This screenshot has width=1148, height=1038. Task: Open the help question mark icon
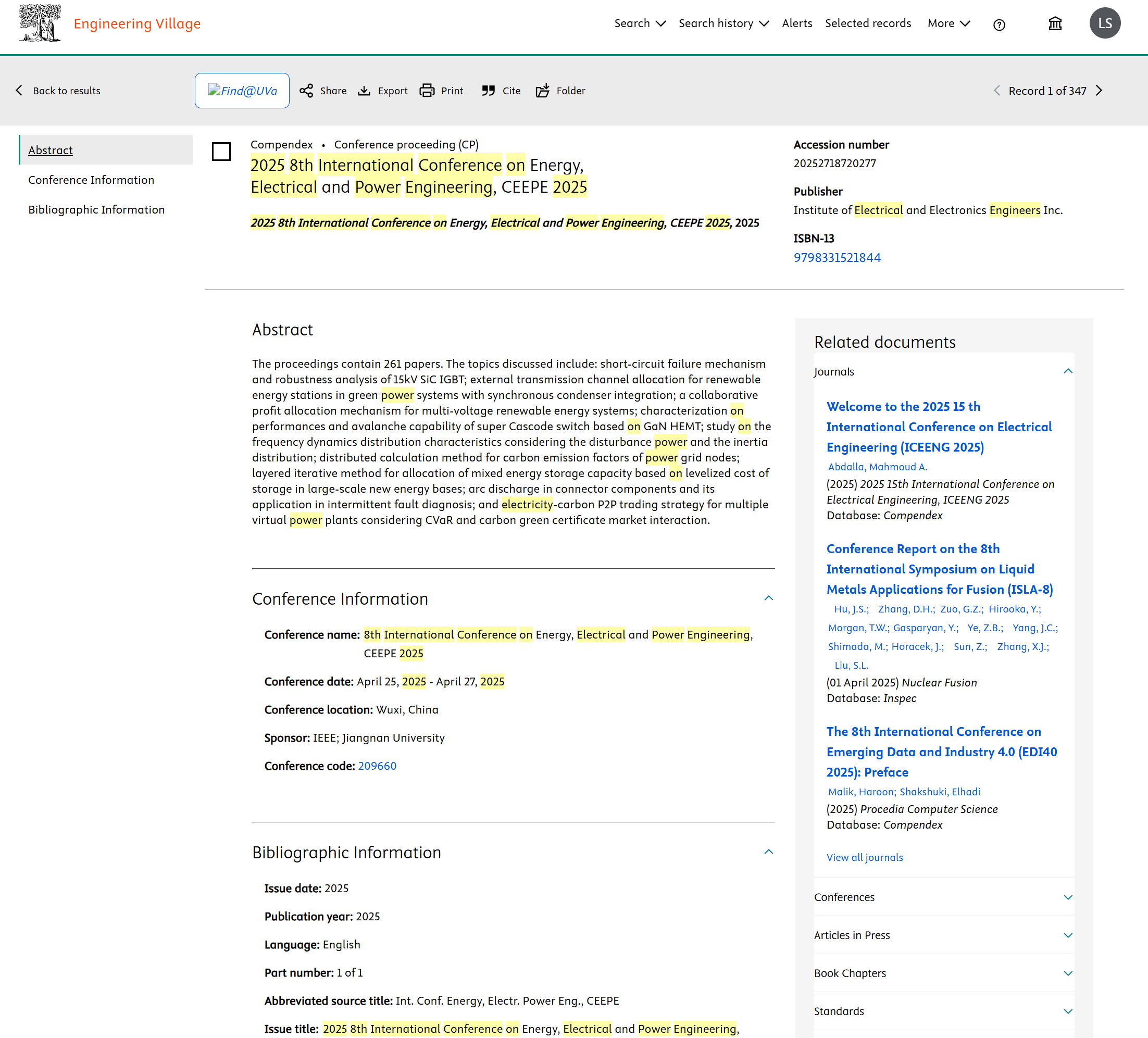[x=999, y=24]
